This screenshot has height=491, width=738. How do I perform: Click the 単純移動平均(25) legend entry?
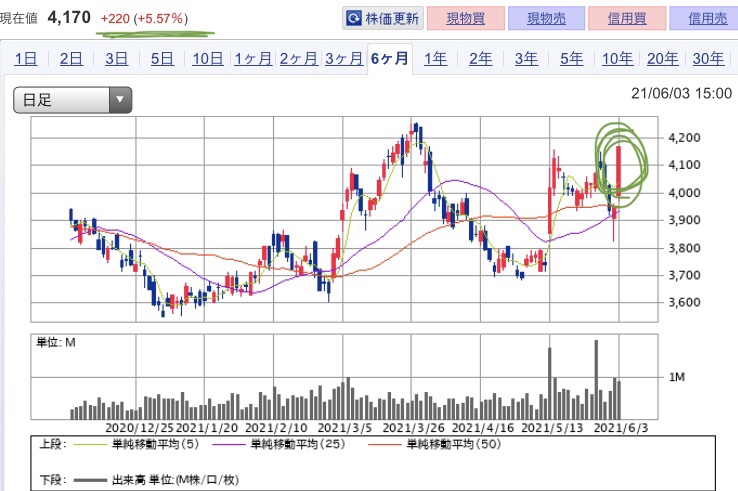pyautogui.click(x=279, y=444)
